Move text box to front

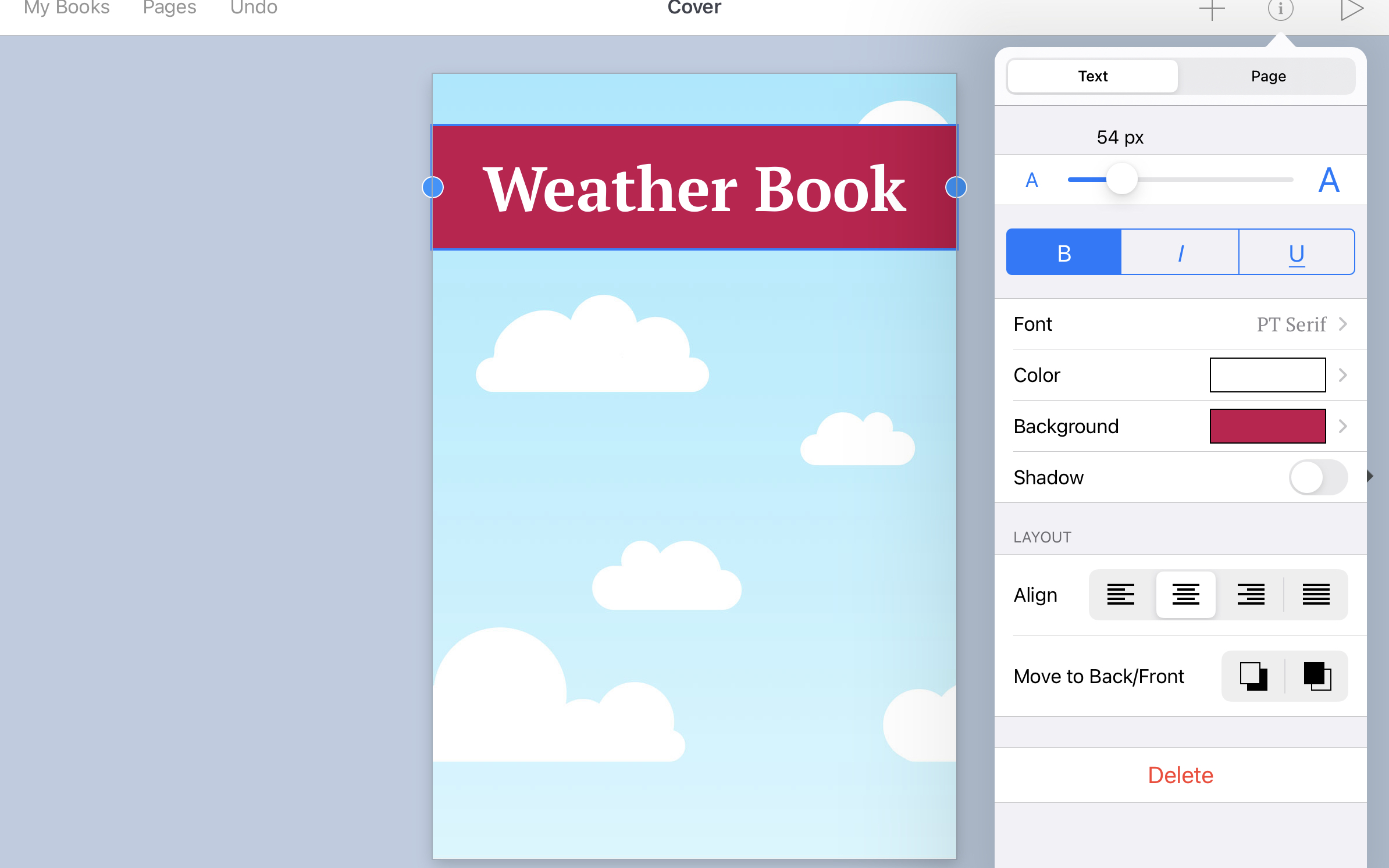click(1317, 676)
